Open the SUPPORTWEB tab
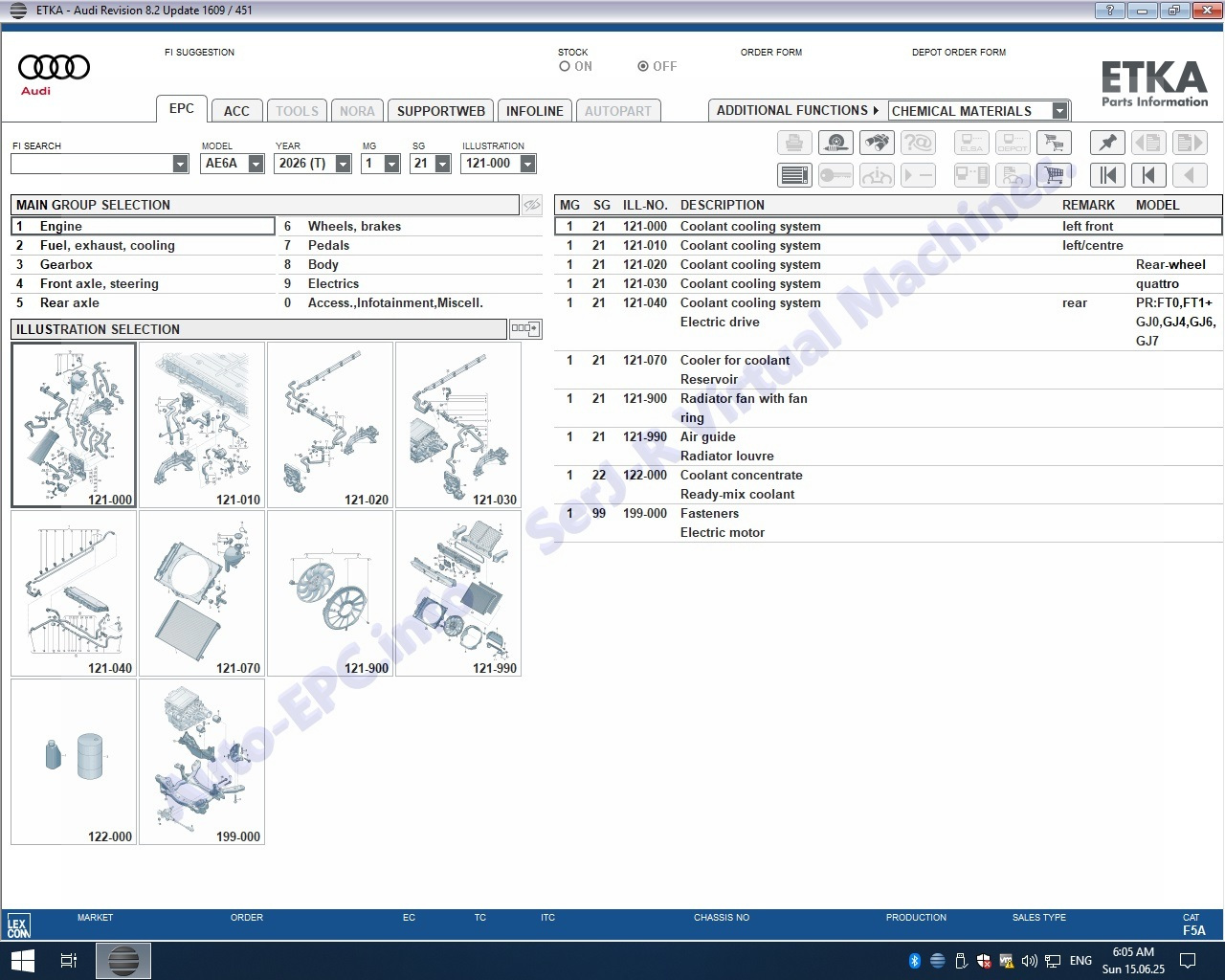The width and height of the screenshot is (1225, 980). coord(440,111)
